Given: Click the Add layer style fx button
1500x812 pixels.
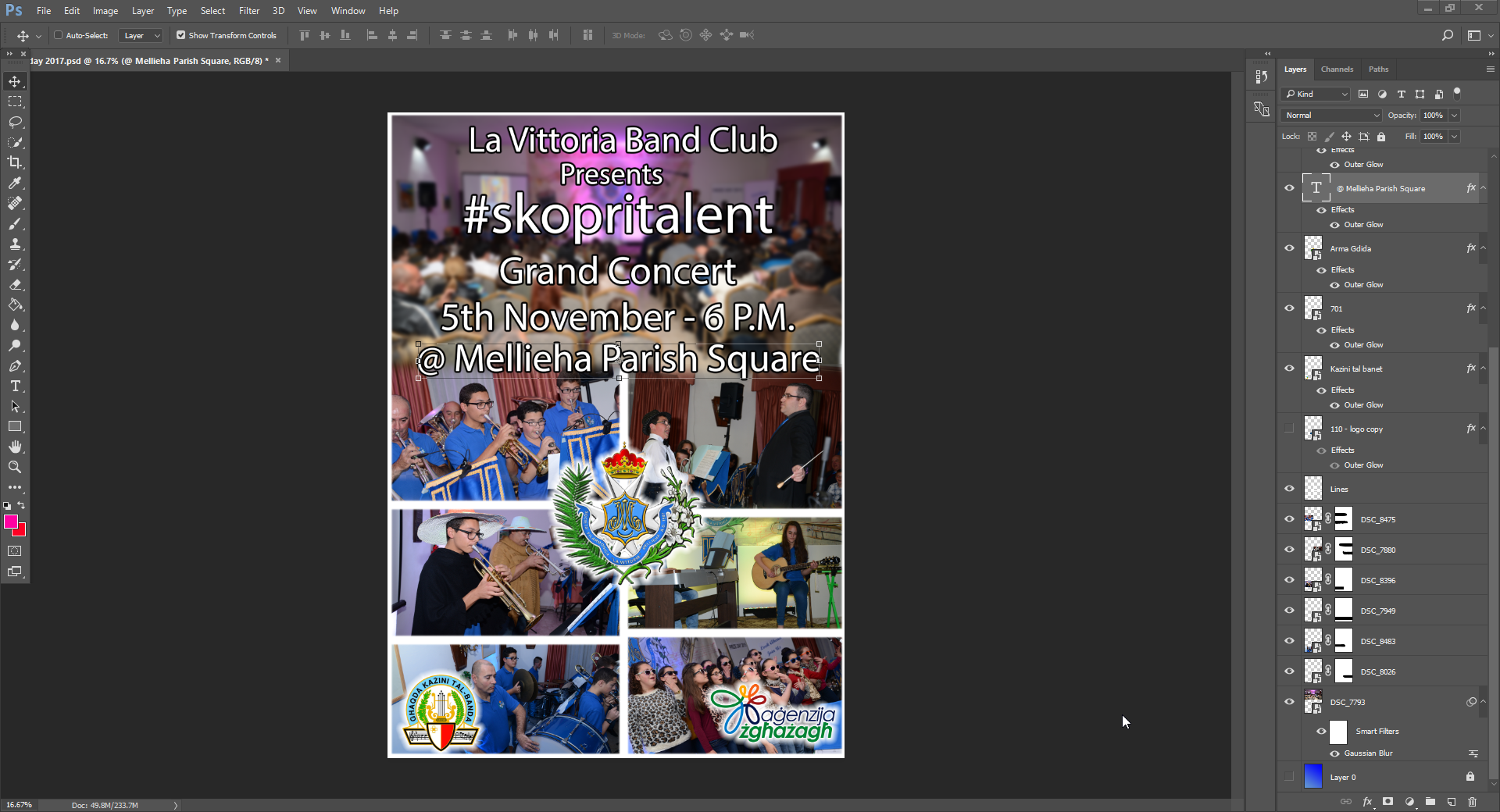Looking at the screenshot, I should (1367, 802).
